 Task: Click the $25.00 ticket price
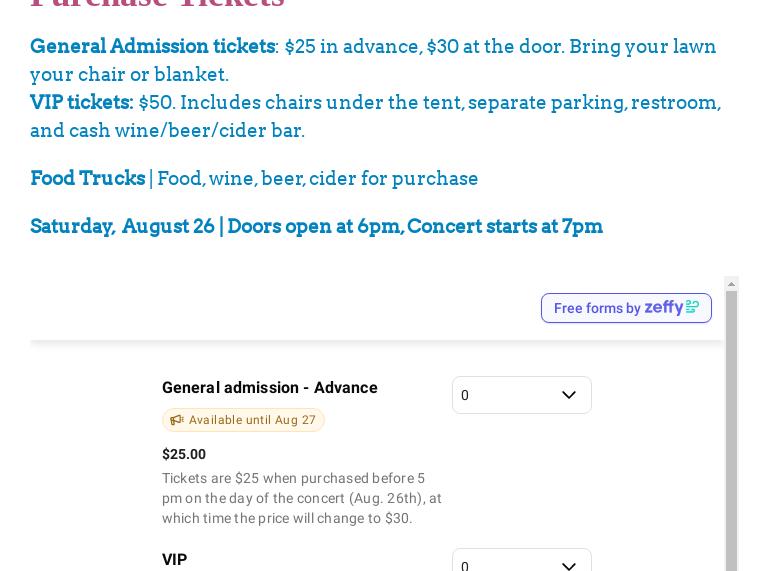[184, 454]
